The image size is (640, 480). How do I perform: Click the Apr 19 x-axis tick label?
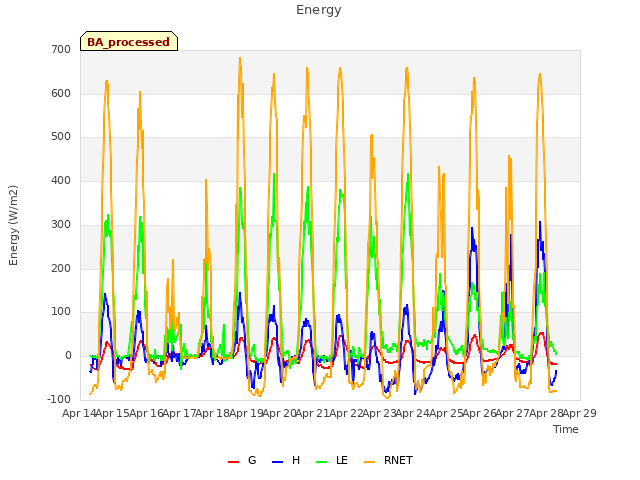pyautogui.click(x=246, y=413)
